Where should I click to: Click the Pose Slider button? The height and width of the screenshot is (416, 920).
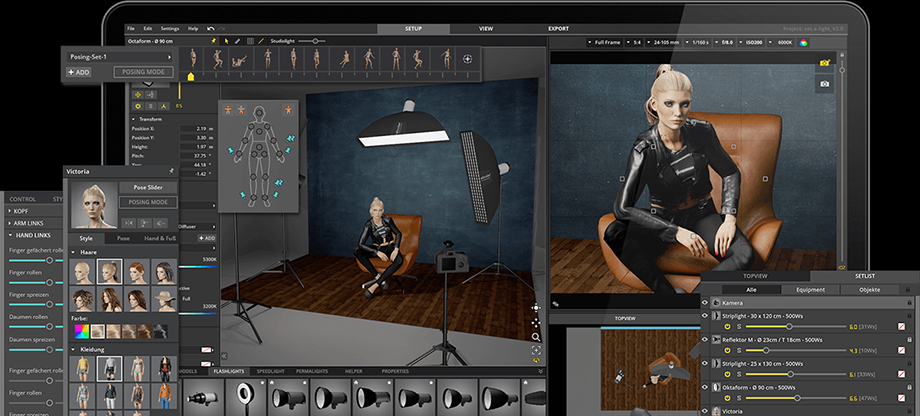pyautogui.click(x=148, y=187)
